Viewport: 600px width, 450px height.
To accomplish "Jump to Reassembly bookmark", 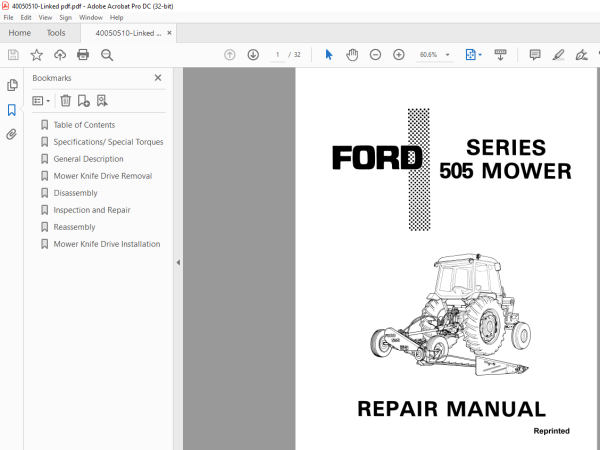I will click(74, 227).
